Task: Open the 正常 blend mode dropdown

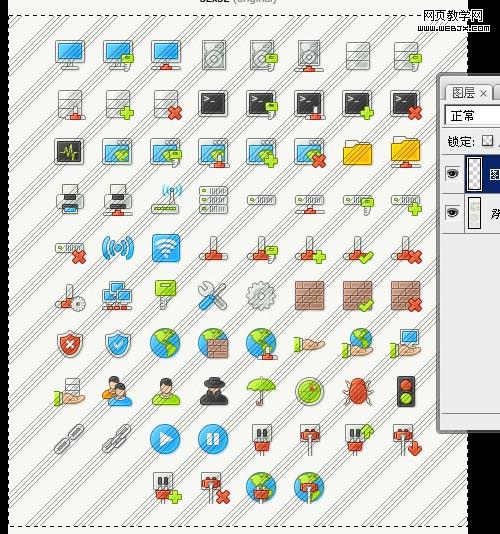Action: [x=473, y=116]
